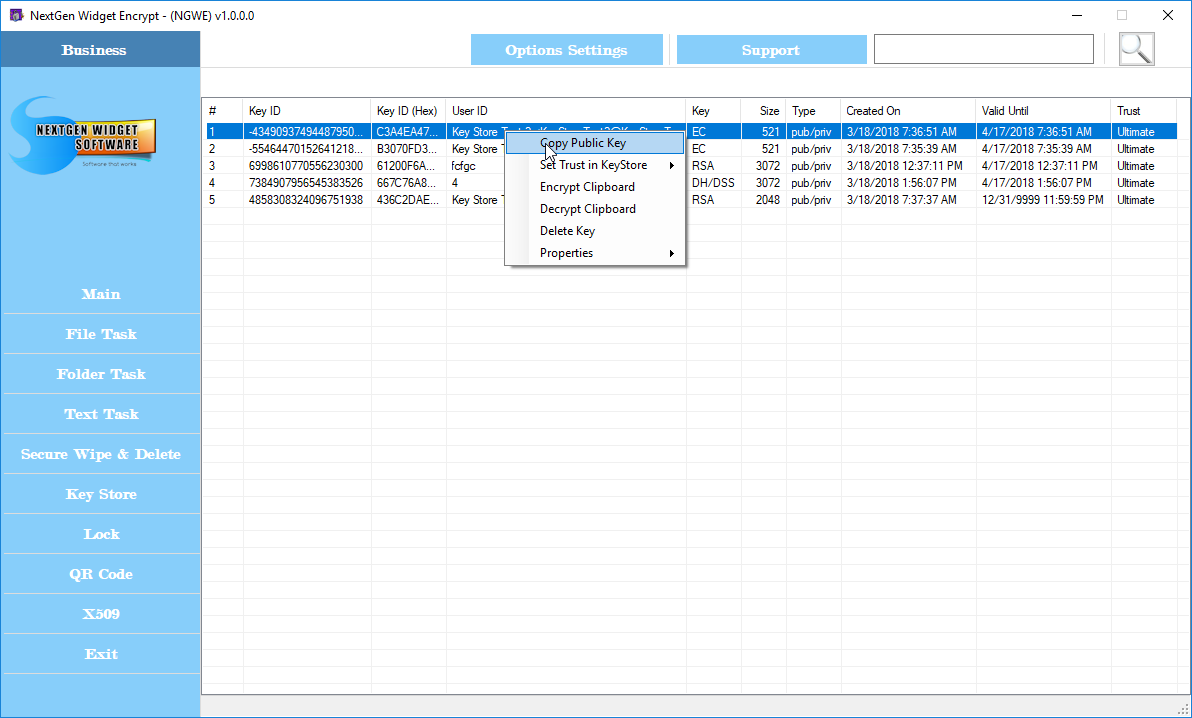
Task: Choose Copy Public Key from context menu
Action: (595, 143)
